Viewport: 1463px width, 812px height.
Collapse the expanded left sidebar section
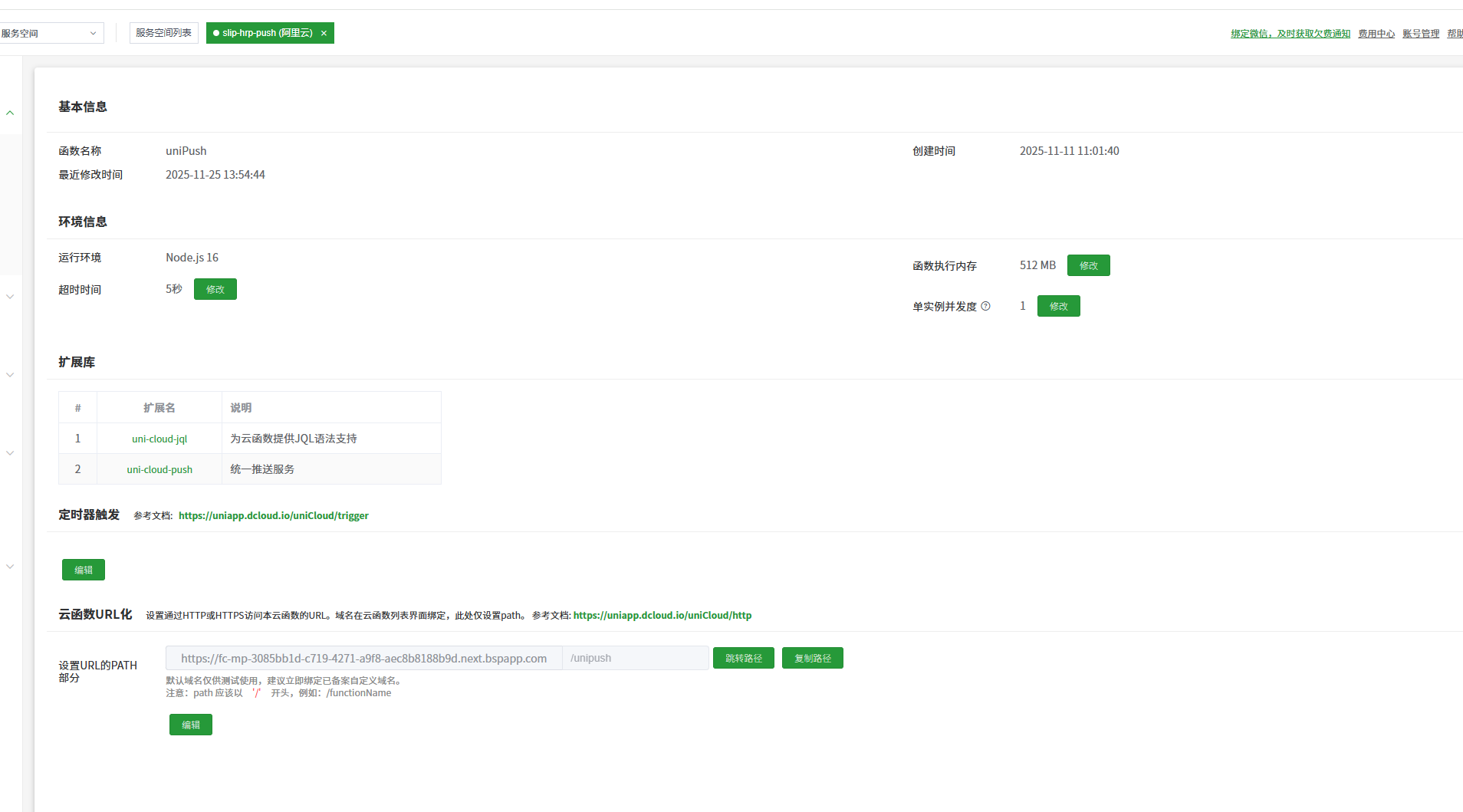(x=10, y=113)
